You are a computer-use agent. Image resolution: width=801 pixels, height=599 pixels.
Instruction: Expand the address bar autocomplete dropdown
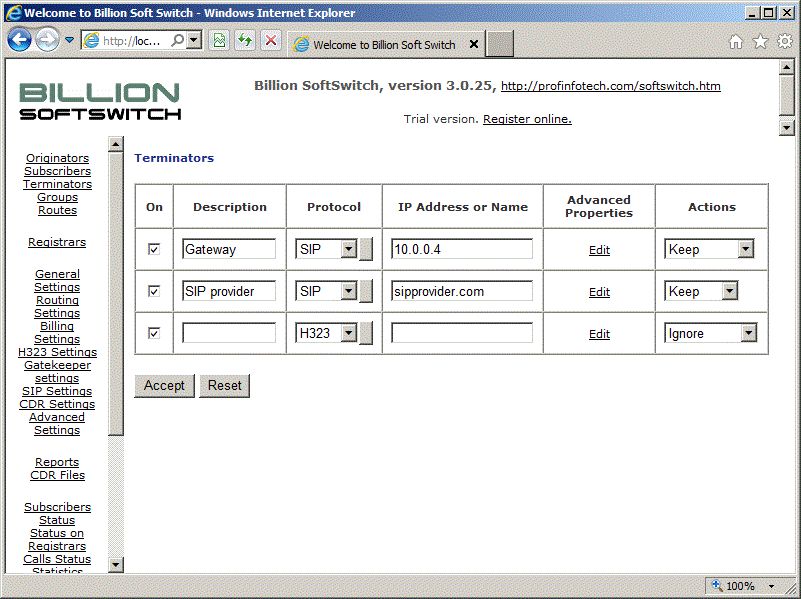pyautogui.click(x=194, y=40)
